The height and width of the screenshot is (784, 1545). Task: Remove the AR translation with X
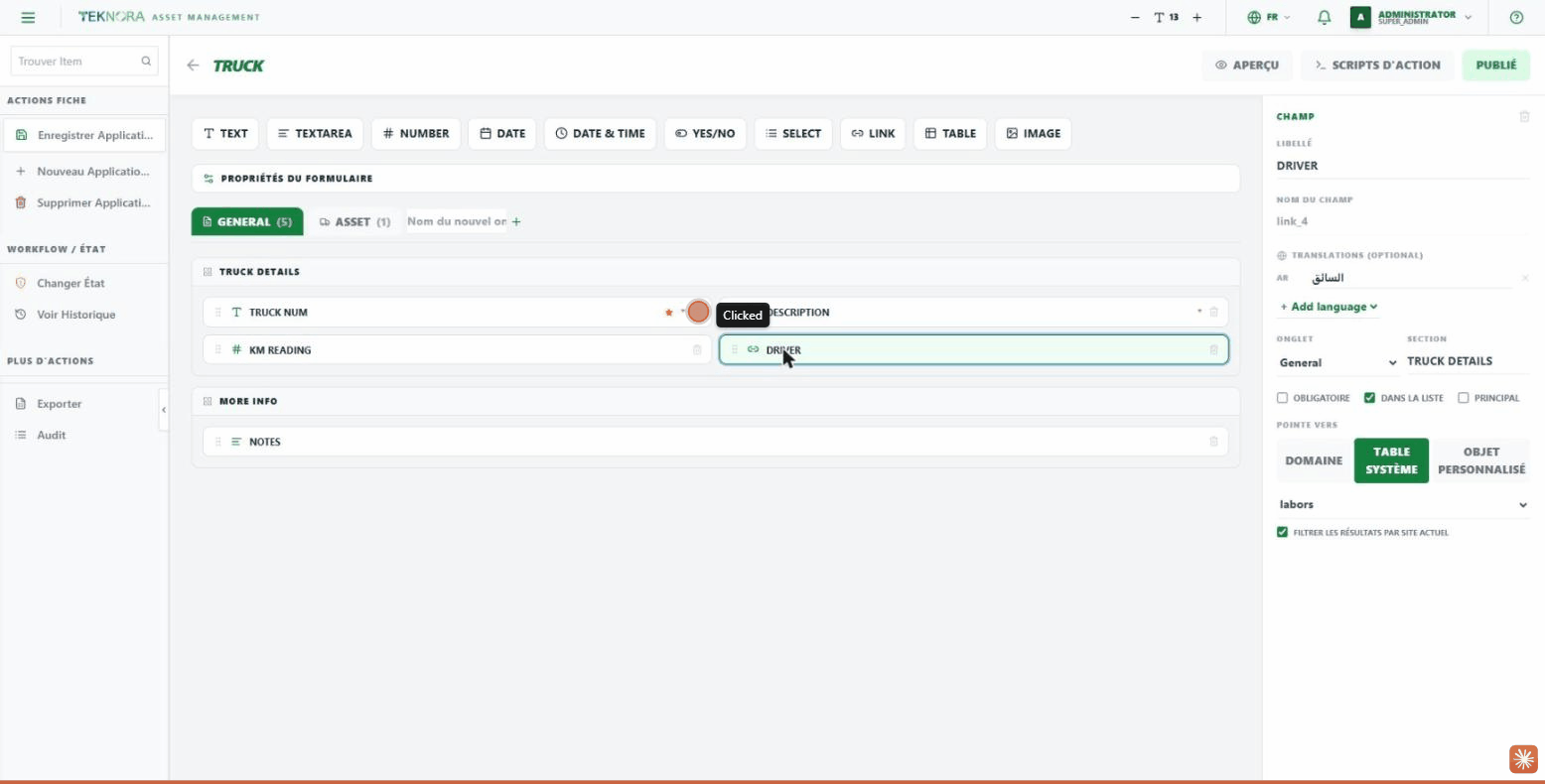coord(1525,279)
